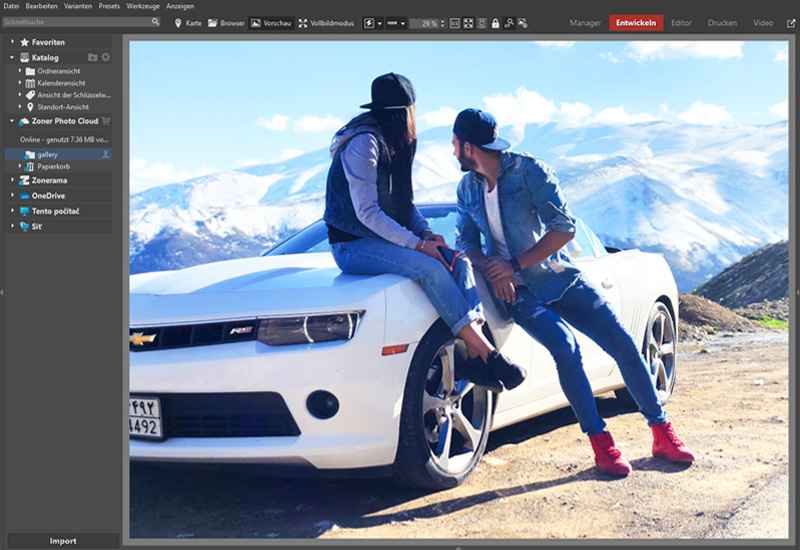Toggle the Vorschau preview mode
This screenshot has height=550, width=800.
(270, 22)
